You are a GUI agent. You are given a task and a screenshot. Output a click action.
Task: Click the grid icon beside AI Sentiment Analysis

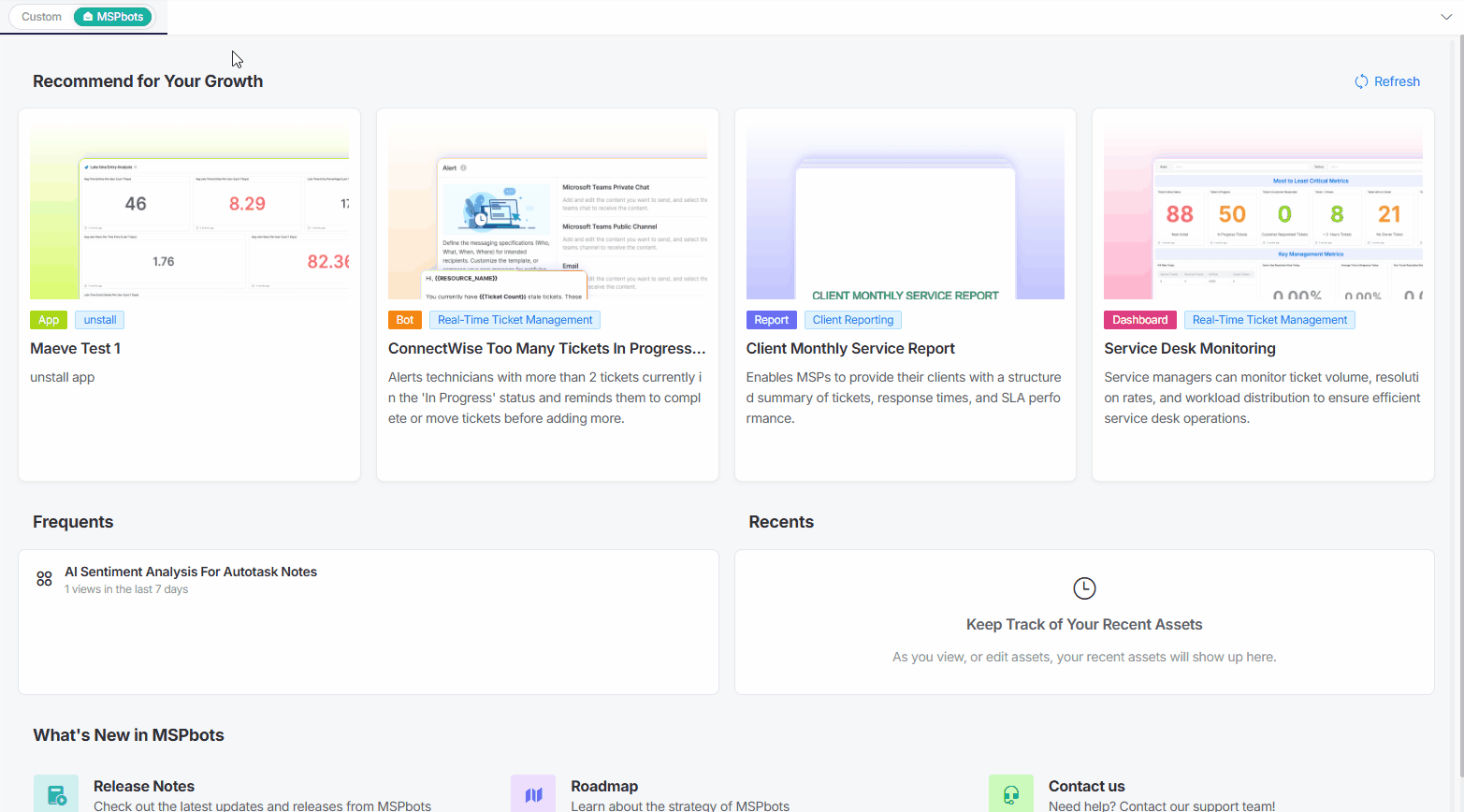click(43, 578)
